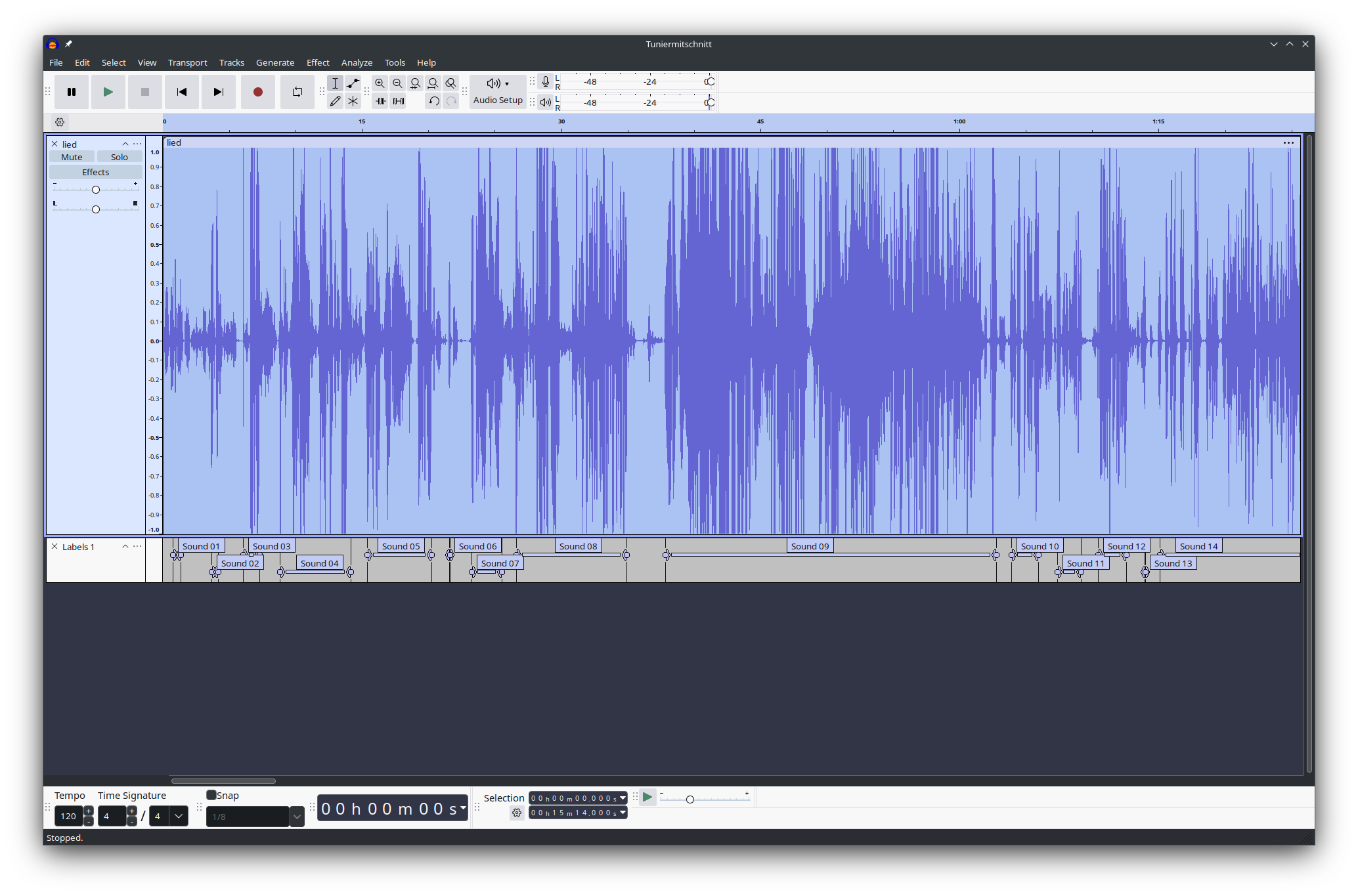Mute the lied track

[72, 157]
